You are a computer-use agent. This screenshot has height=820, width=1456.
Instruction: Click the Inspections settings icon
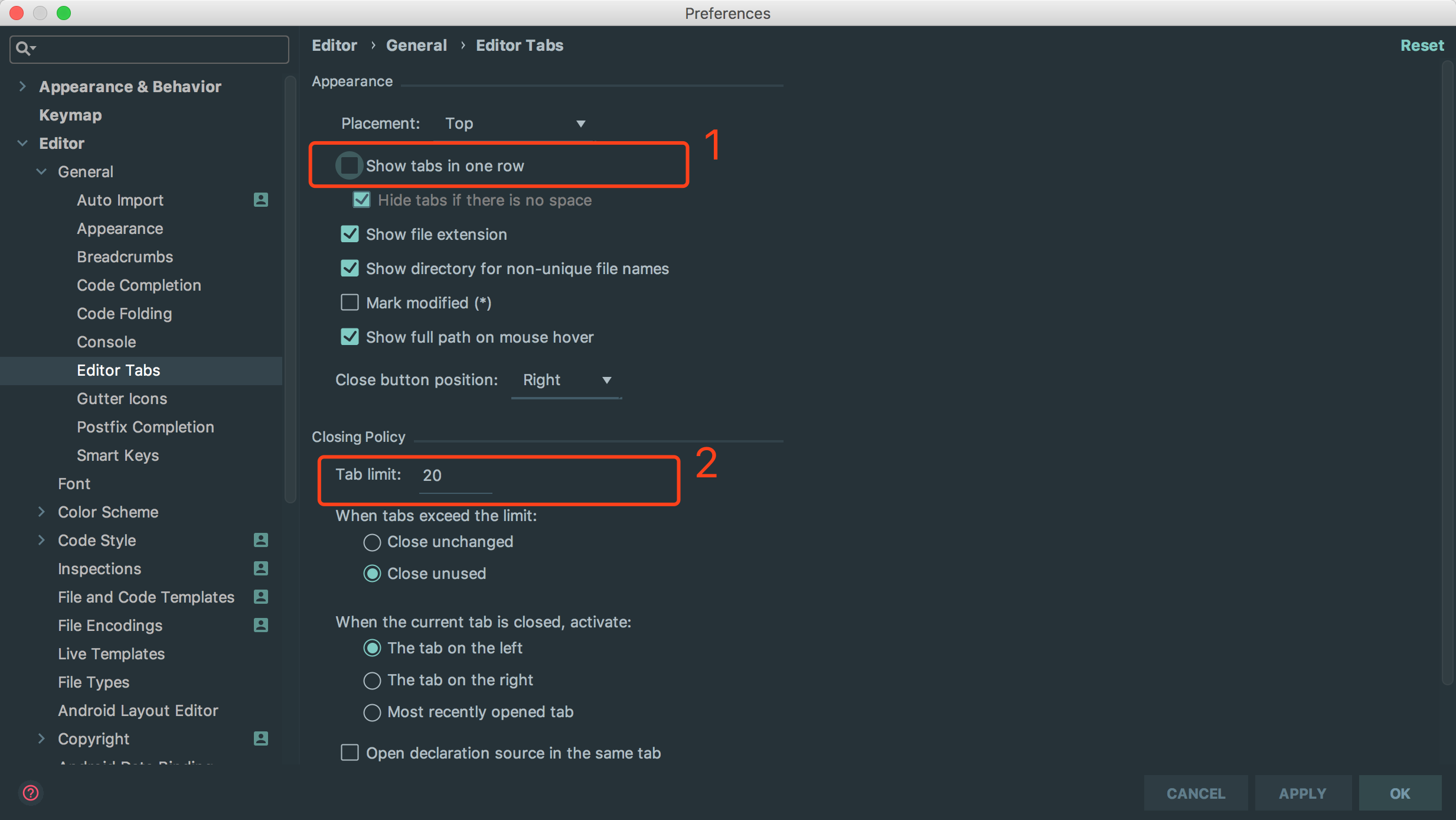pyautogui.click(x=261, y=568)
